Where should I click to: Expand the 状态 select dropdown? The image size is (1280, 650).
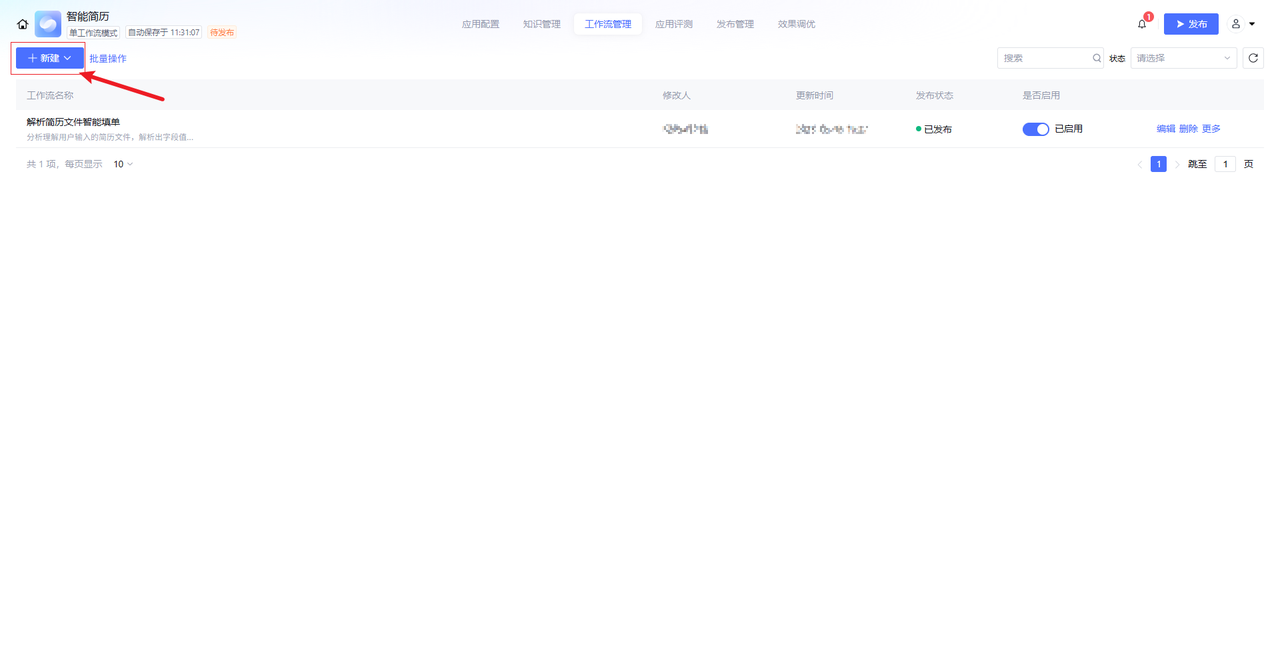pyautogui.click(x=1183, y=58)
